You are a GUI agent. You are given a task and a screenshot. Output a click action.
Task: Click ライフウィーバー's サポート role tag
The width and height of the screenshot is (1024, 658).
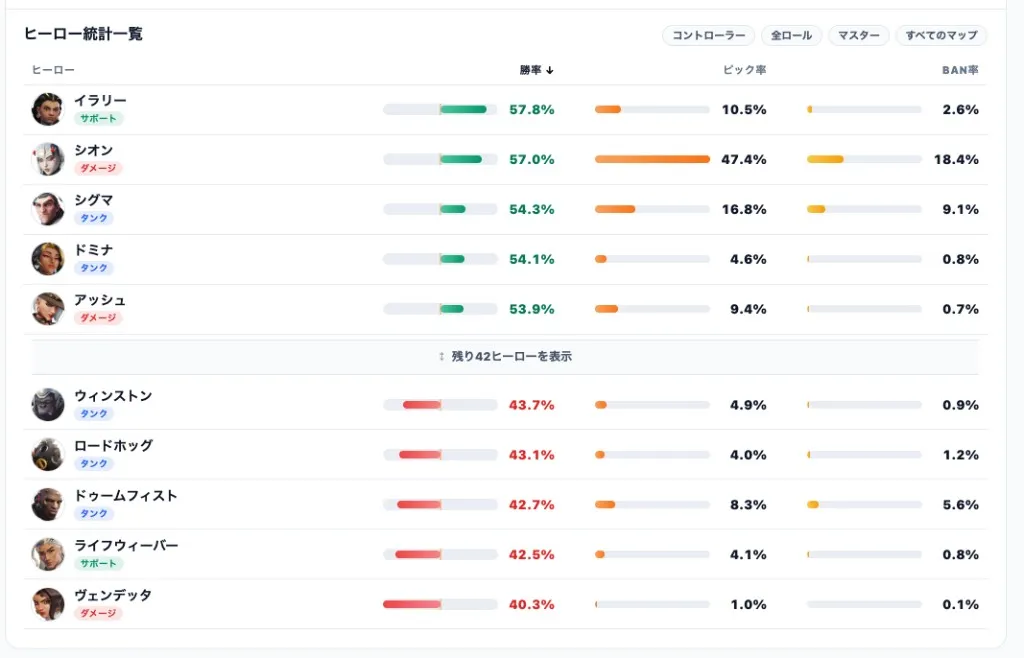[99, 563]
